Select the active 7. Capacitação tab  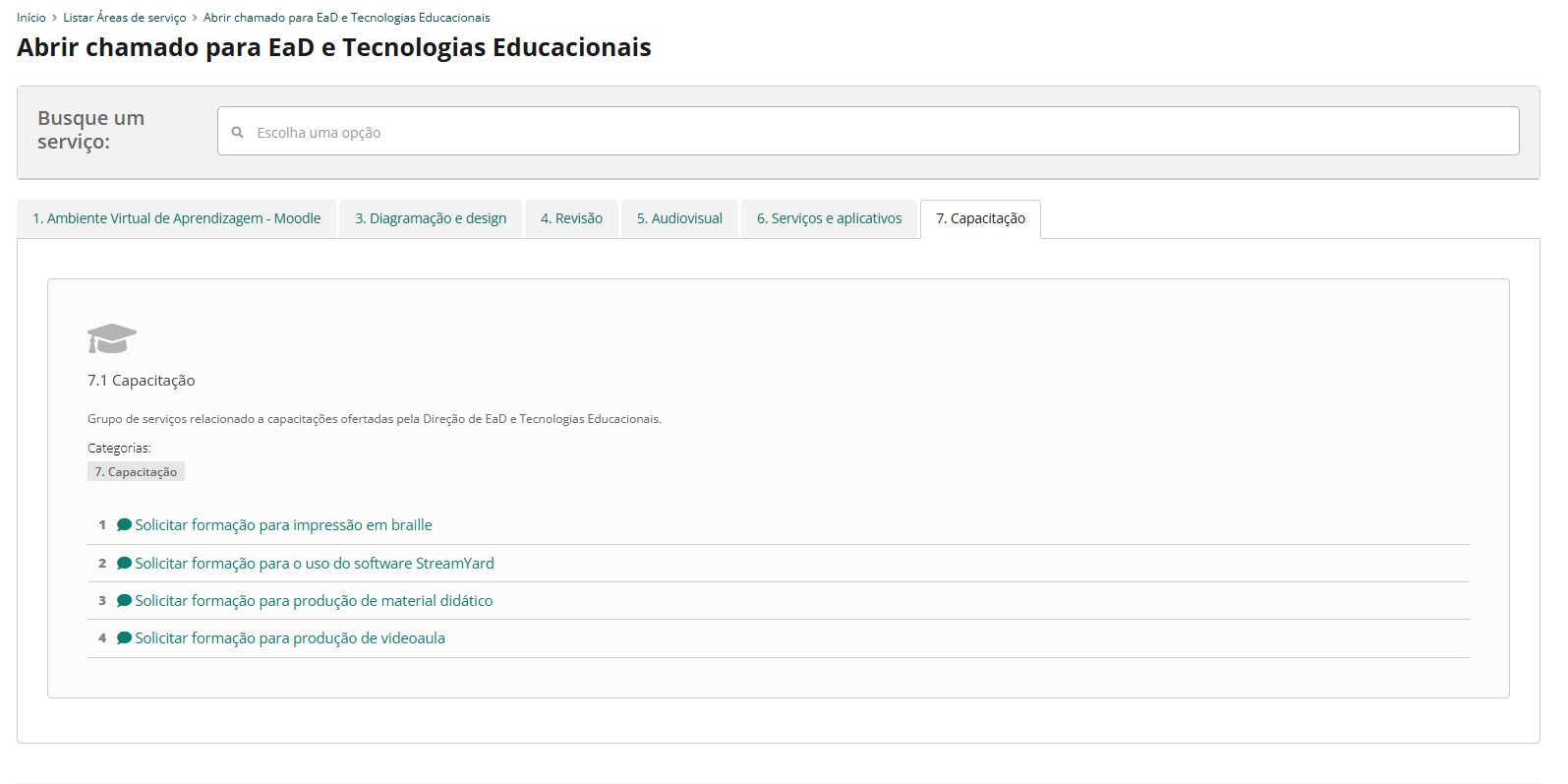(x=980, y=218)
